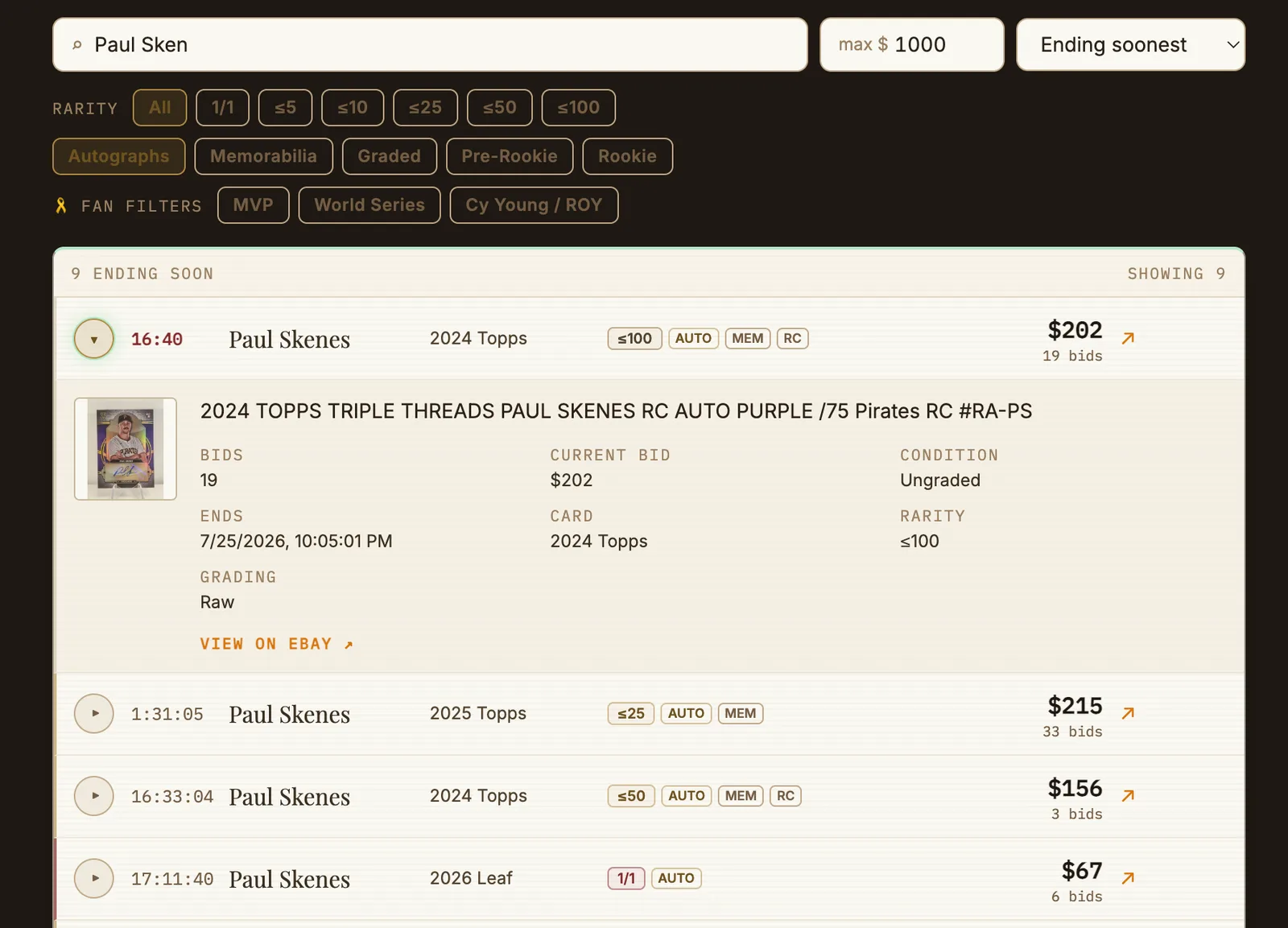Click the Raw grading value
Image resolution: width=1288 pixels, height=928 pixels.
[x=217, y=602]
